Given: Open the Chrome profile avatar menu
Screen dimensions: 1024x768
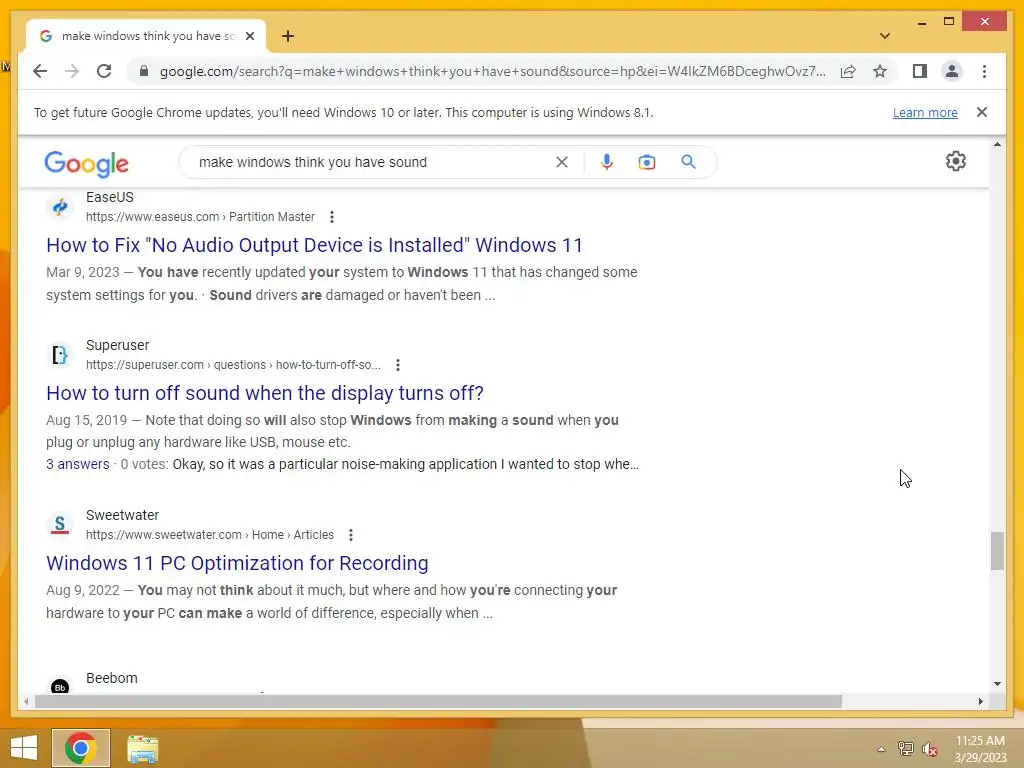Looking at the screenshot, I should point(952,71).
